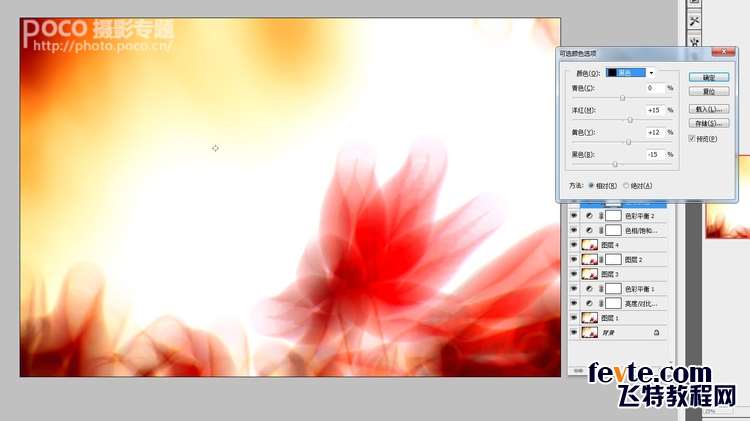The width and height of the screenshot is (750, 421).
Task: Hide the 色彩平衡 1 layer
Action: click(574, 289)
